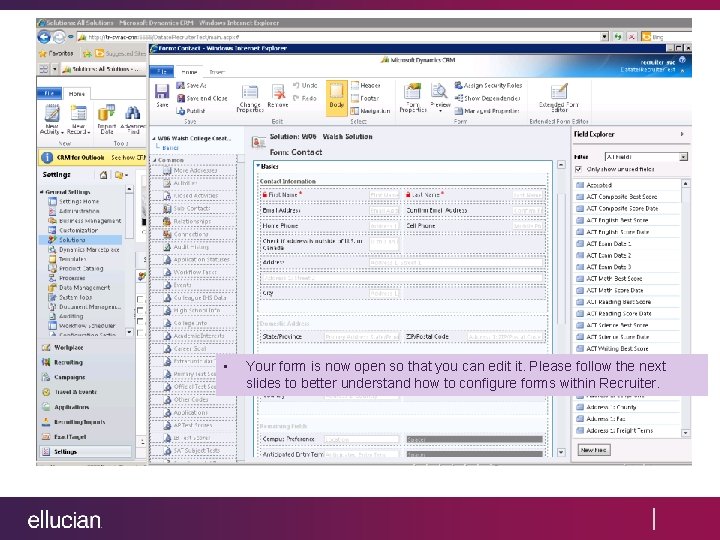Publish the form using Publish icon
This screenshot has height=540, width=720.
click(191, 111)
